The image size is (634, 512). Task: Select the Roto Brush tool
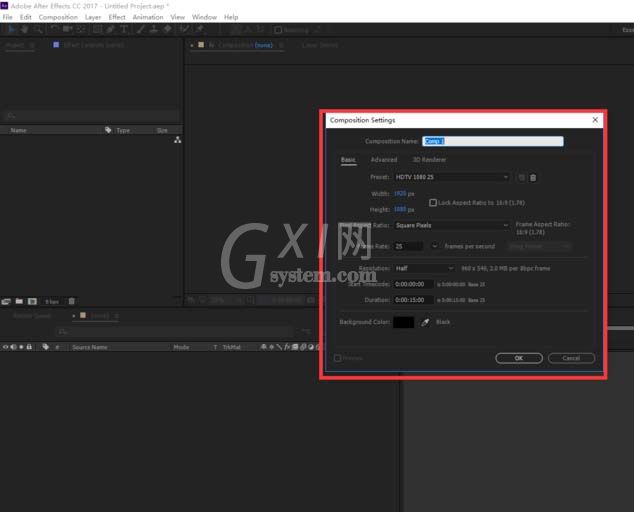pos(184,29)
